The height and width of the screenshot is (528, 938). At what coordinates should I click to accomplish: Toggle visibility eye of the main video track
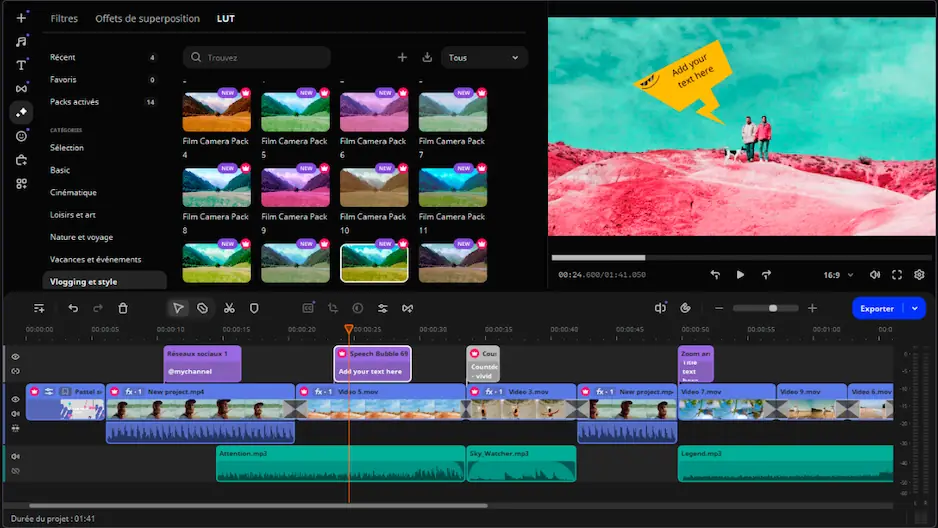(x=15, y=399)
